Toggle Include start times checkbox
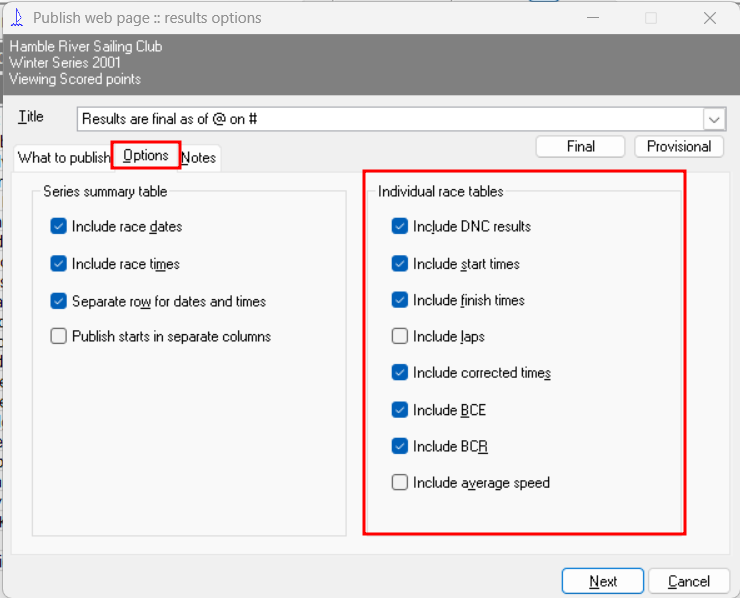This screenshot has height=598, width=740. (x=400, y=263)
